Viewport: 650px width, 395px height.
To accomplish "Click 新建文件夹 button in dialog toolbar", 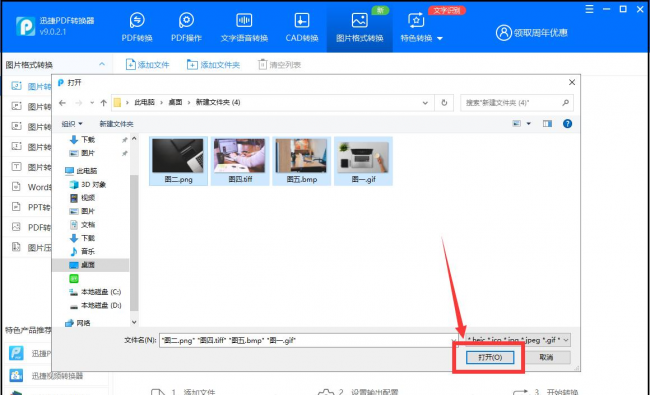I will pyautogui.click(x=116, y=124).
